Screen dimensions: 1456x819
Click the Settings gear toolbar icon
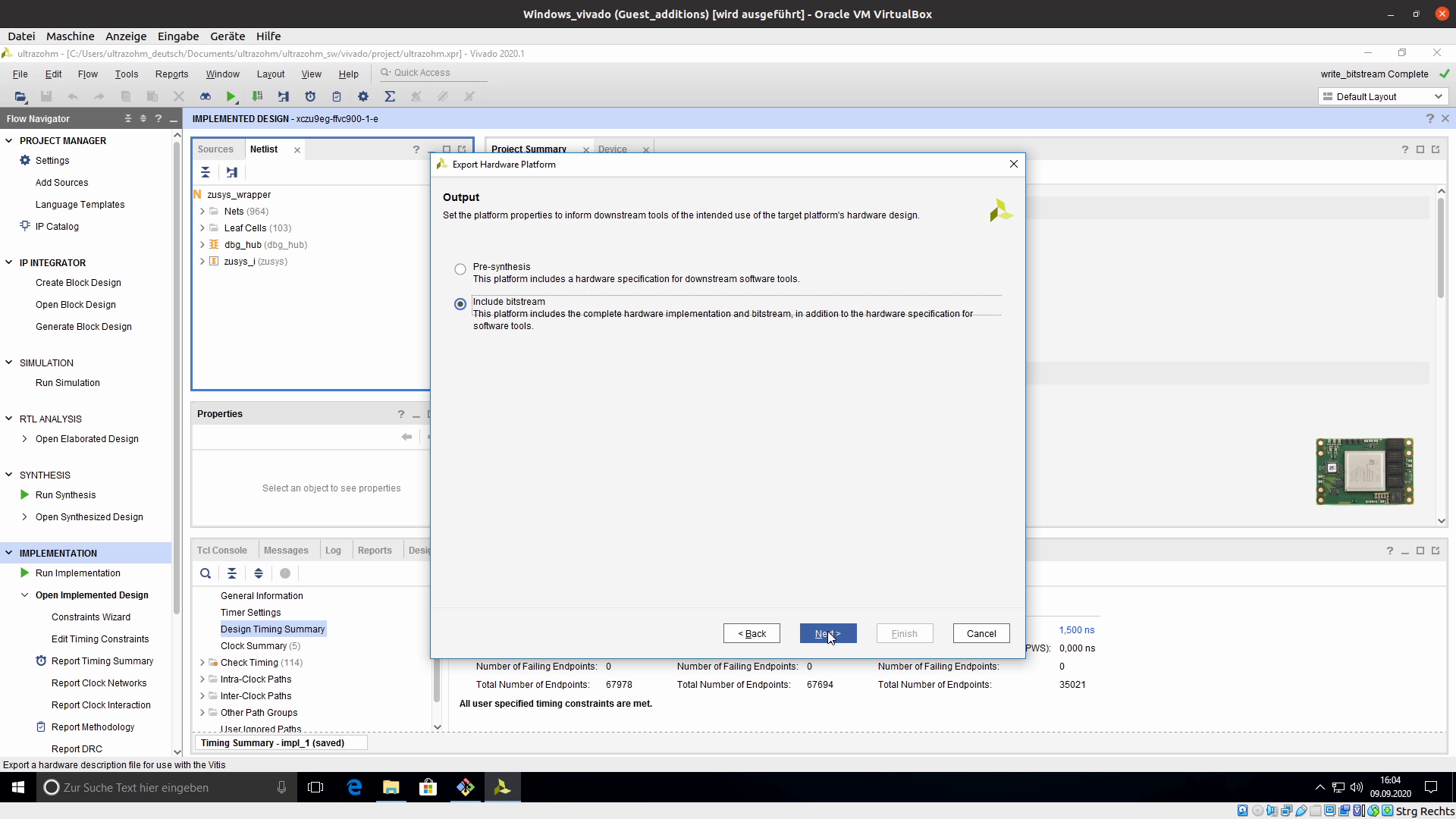[363, 96]
